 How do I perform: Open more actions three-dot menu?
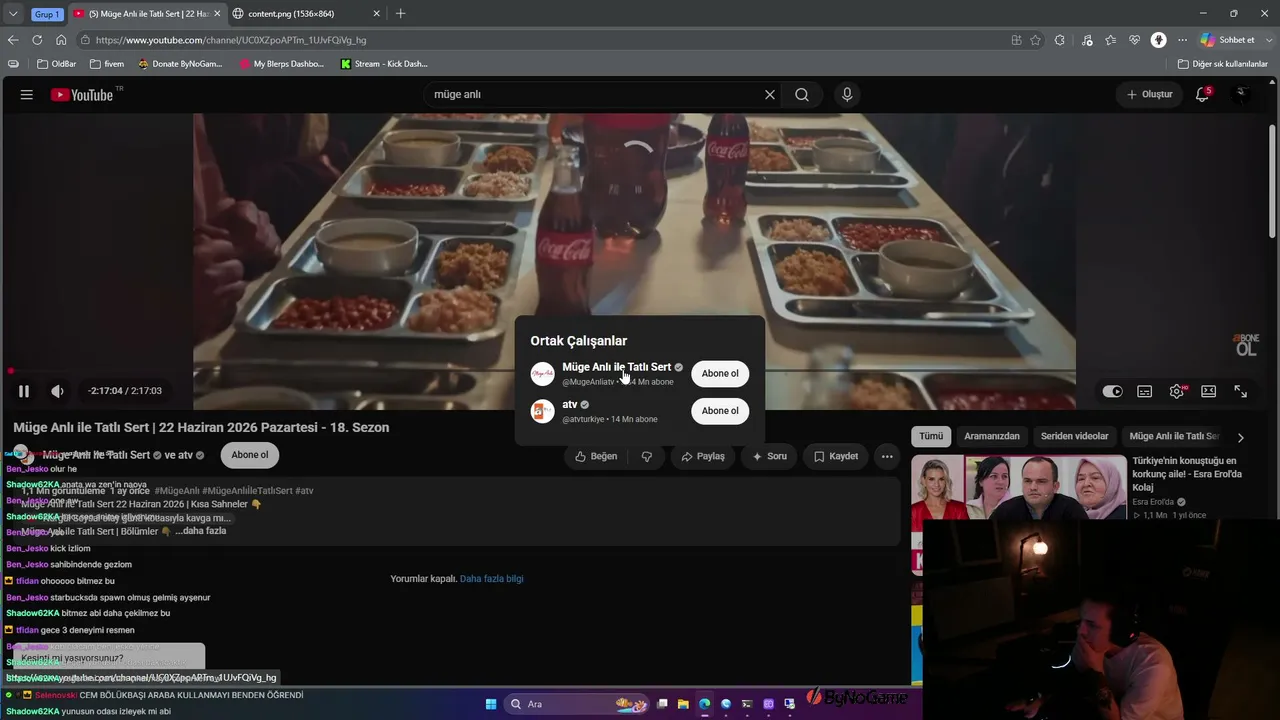pyautogui.click(x=887, y=456)
